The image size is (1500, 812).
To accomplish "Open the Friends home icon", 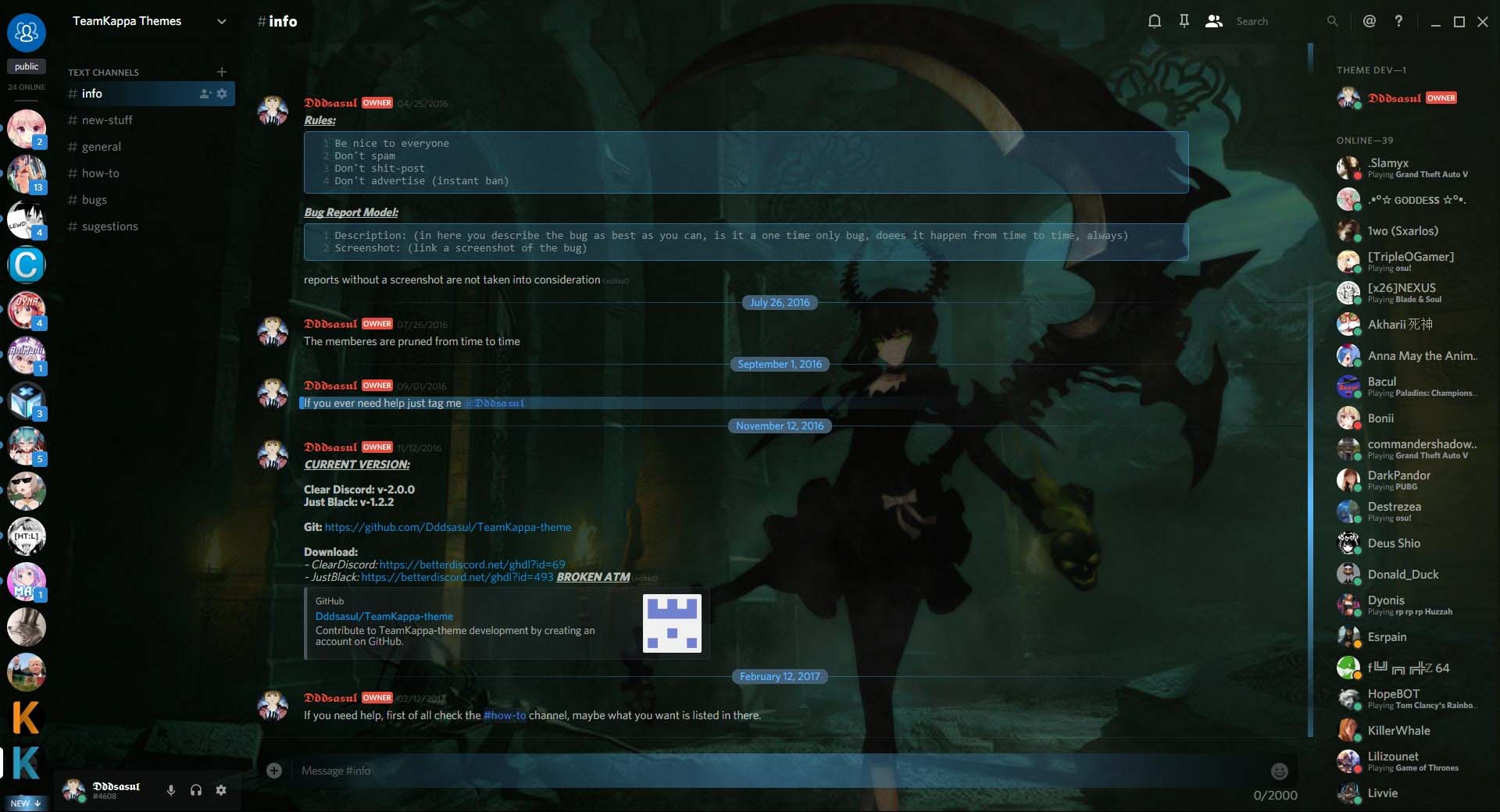I will pyautogui.click(x=27, y=33).
